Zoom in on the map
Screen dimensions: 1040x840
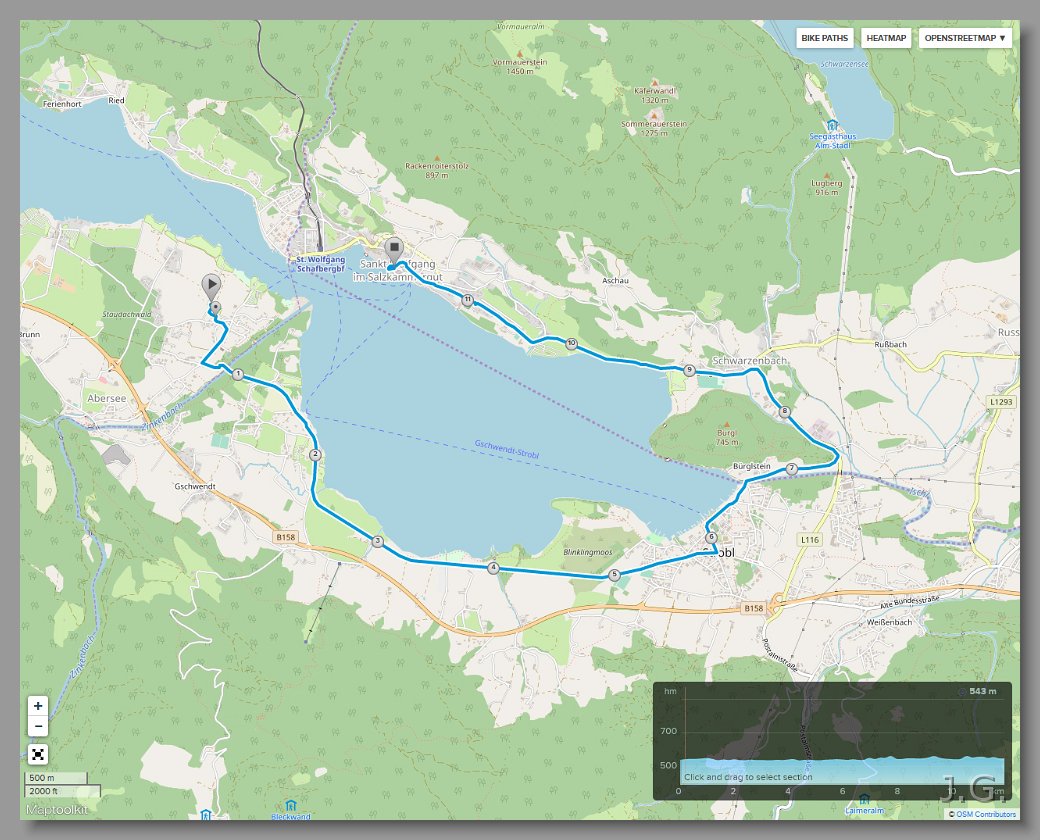point(38,706)
